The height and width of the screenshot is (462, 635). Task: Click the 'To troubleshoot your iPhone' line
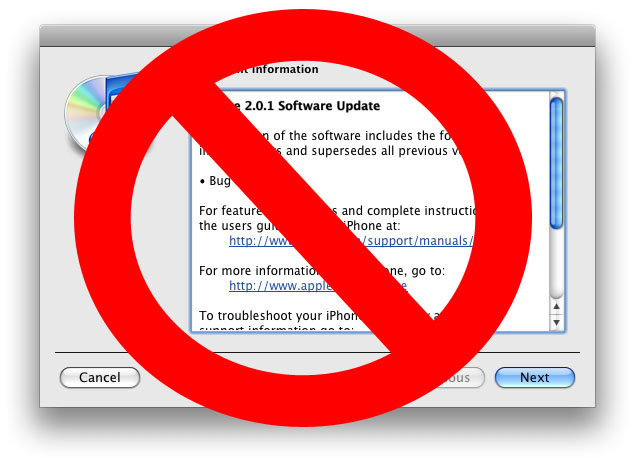pyautogui.click(x=279, y=315)
